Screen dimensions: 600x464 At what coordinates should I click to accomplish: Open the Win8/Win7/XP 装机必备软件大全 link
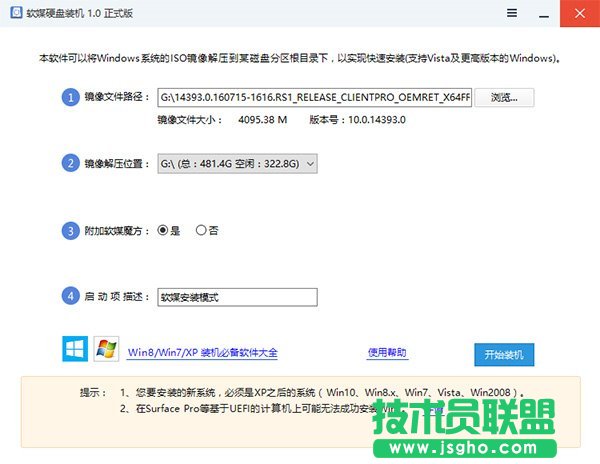[x=203, y=352]
